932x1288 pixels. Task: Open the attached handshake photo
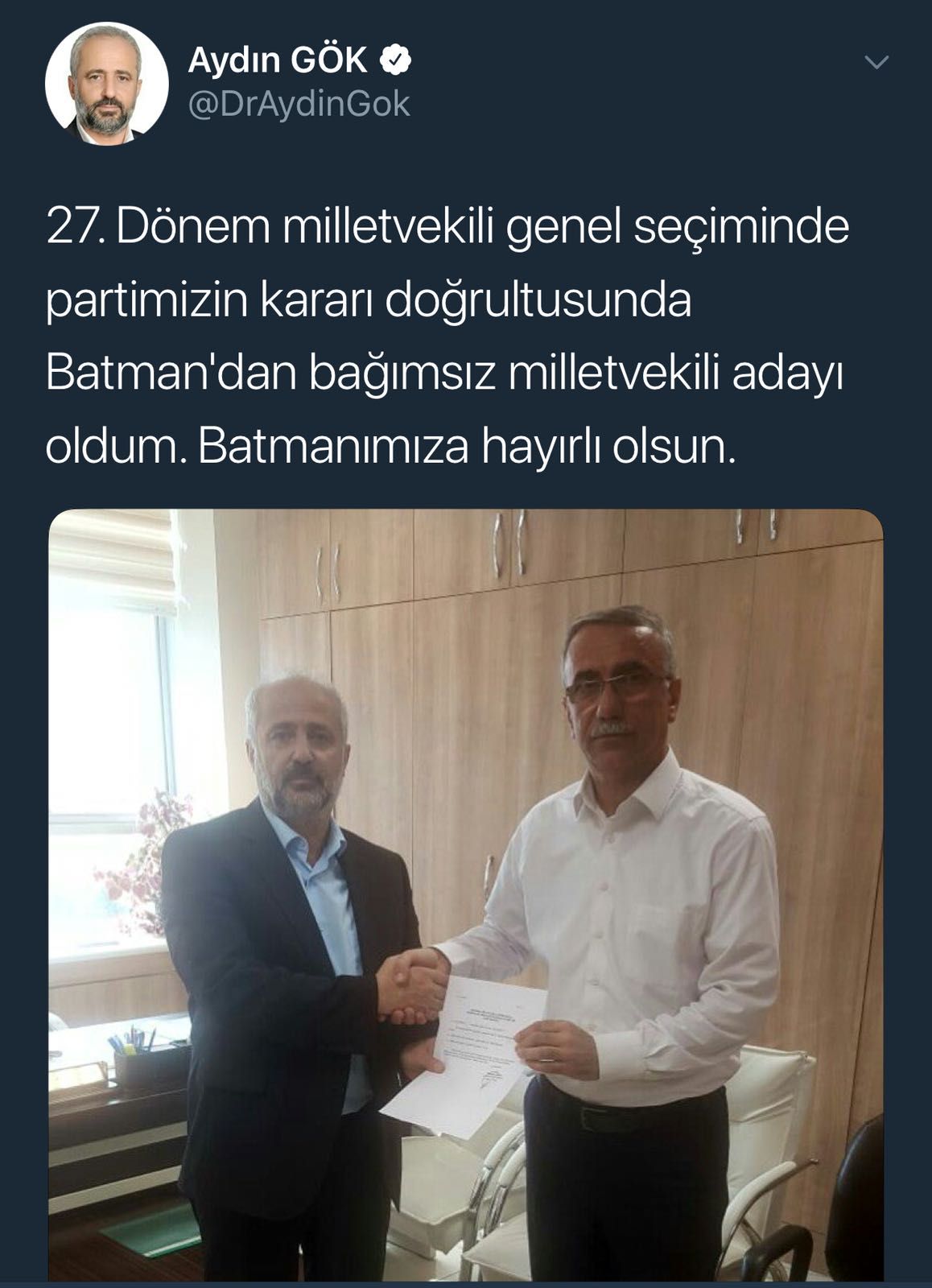coord(466,894)
